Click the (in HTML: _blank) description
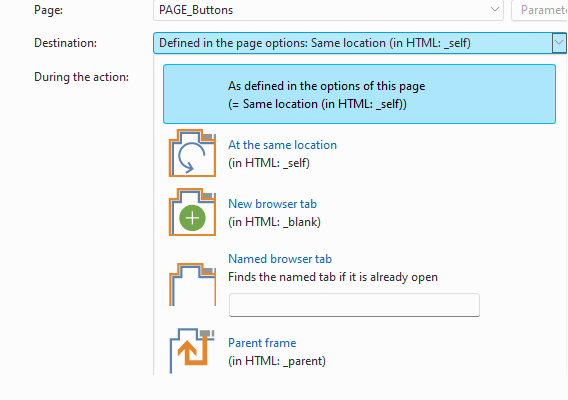This screenshot has width=568, height=400. tap(274, 222)
